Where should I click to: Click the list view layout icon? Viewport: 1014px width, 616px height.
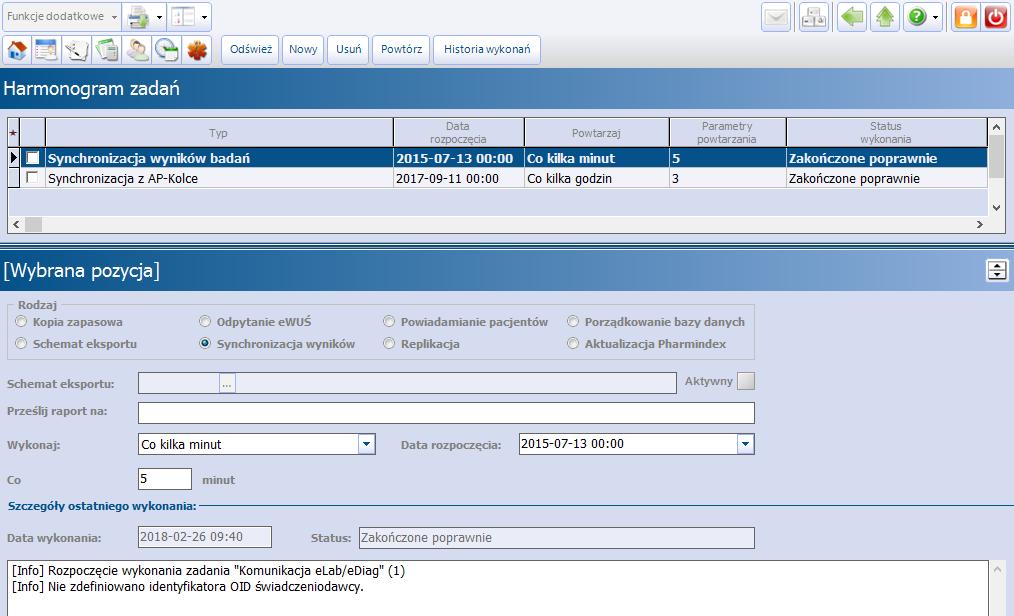[x=183, y=17]
